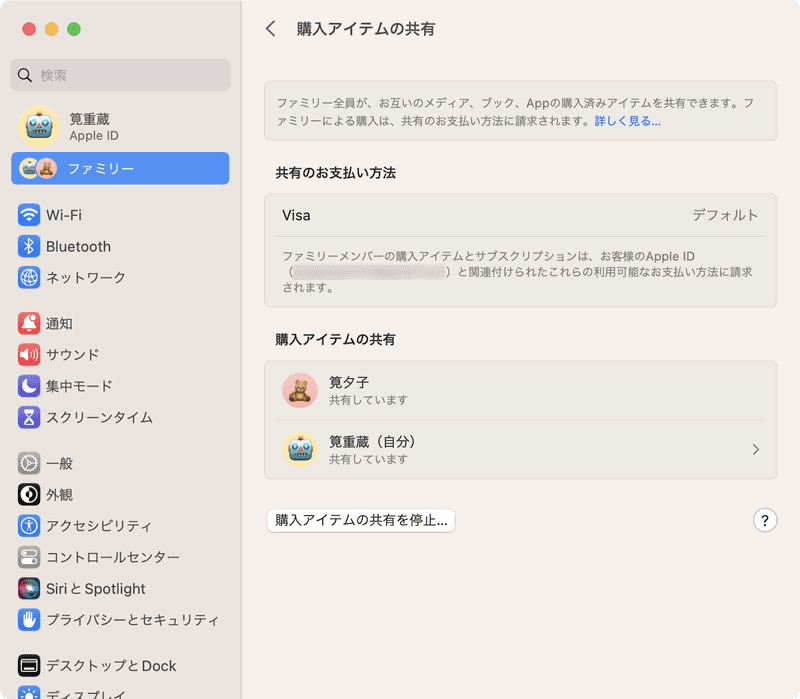Open アクセシビリティ settings label
The height and width of the screenshot is (699, 800).
[99, 526]
